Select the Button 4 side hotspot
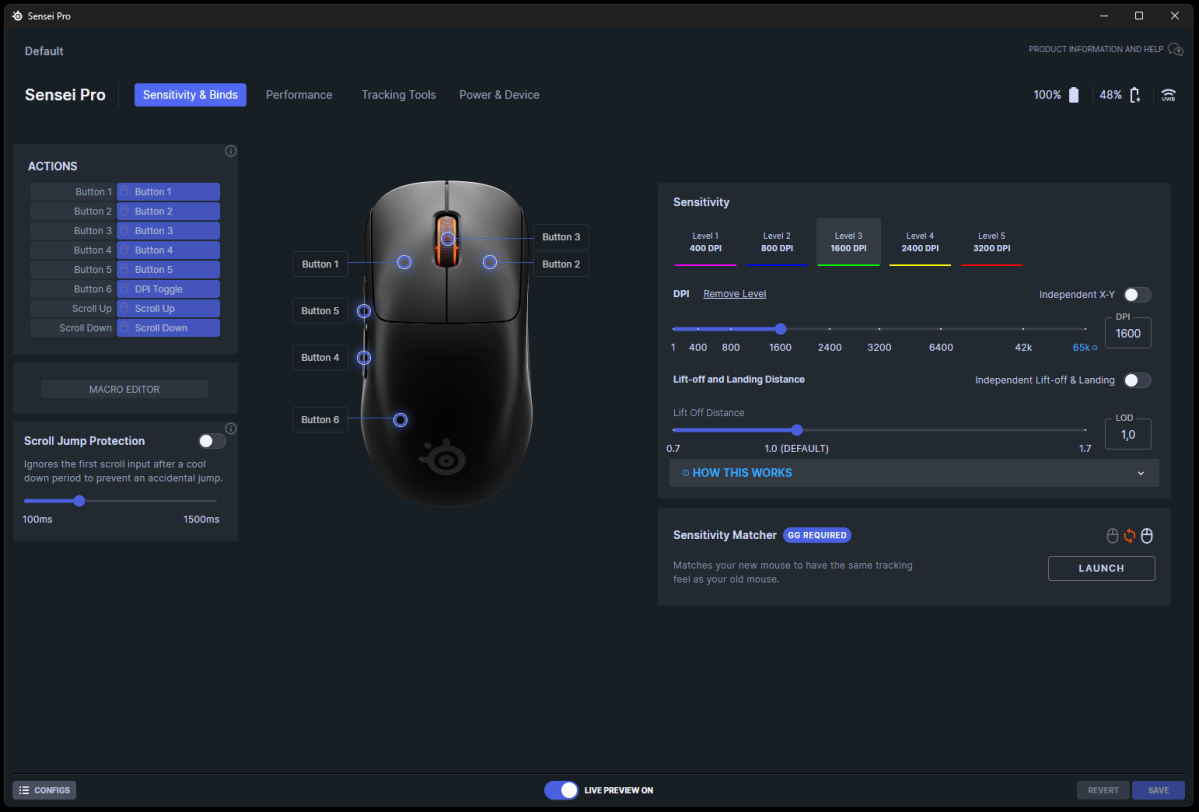 tap(364, 357)
